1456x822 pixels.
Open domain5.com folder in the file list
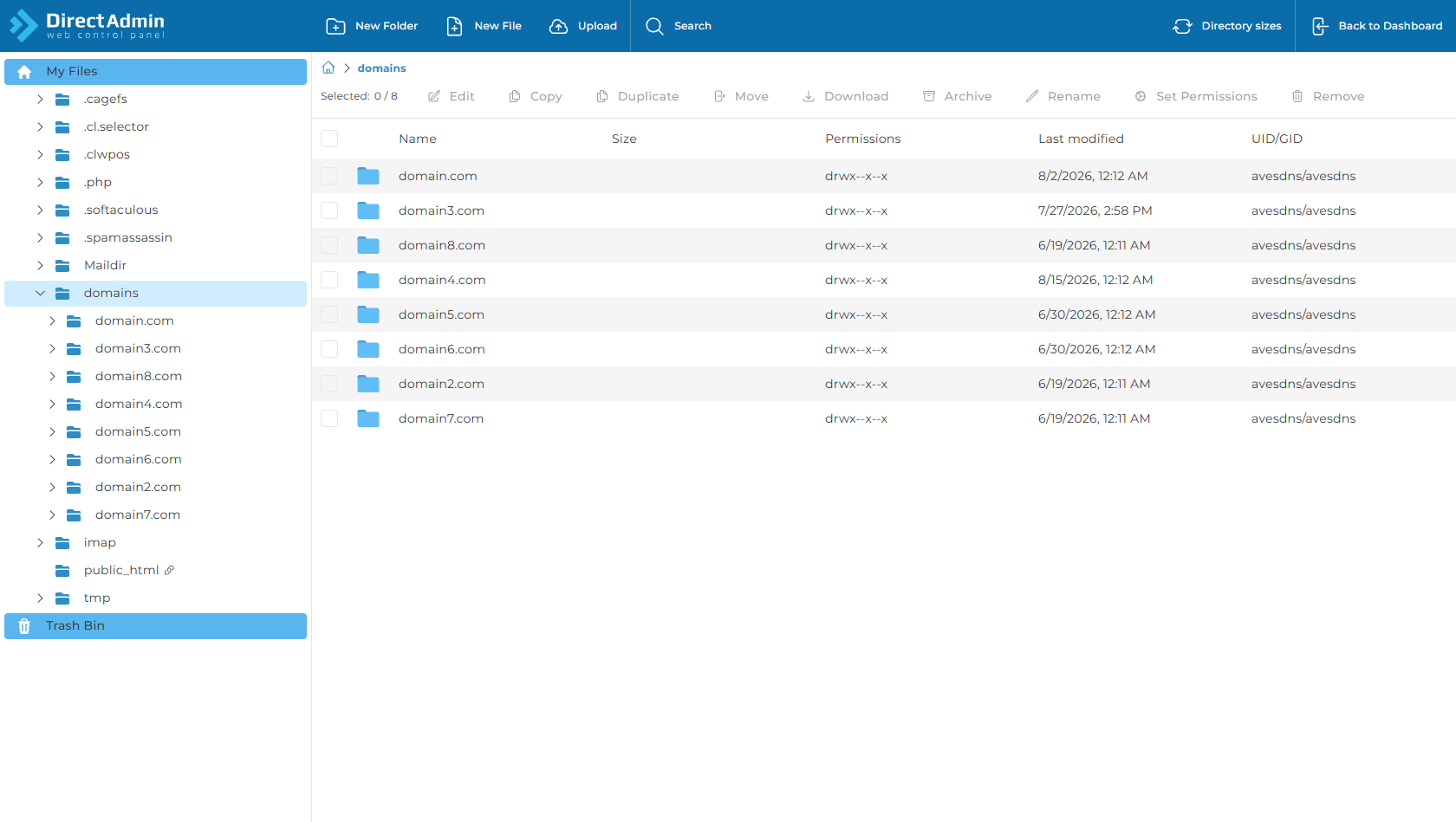[x=441, y=314]
